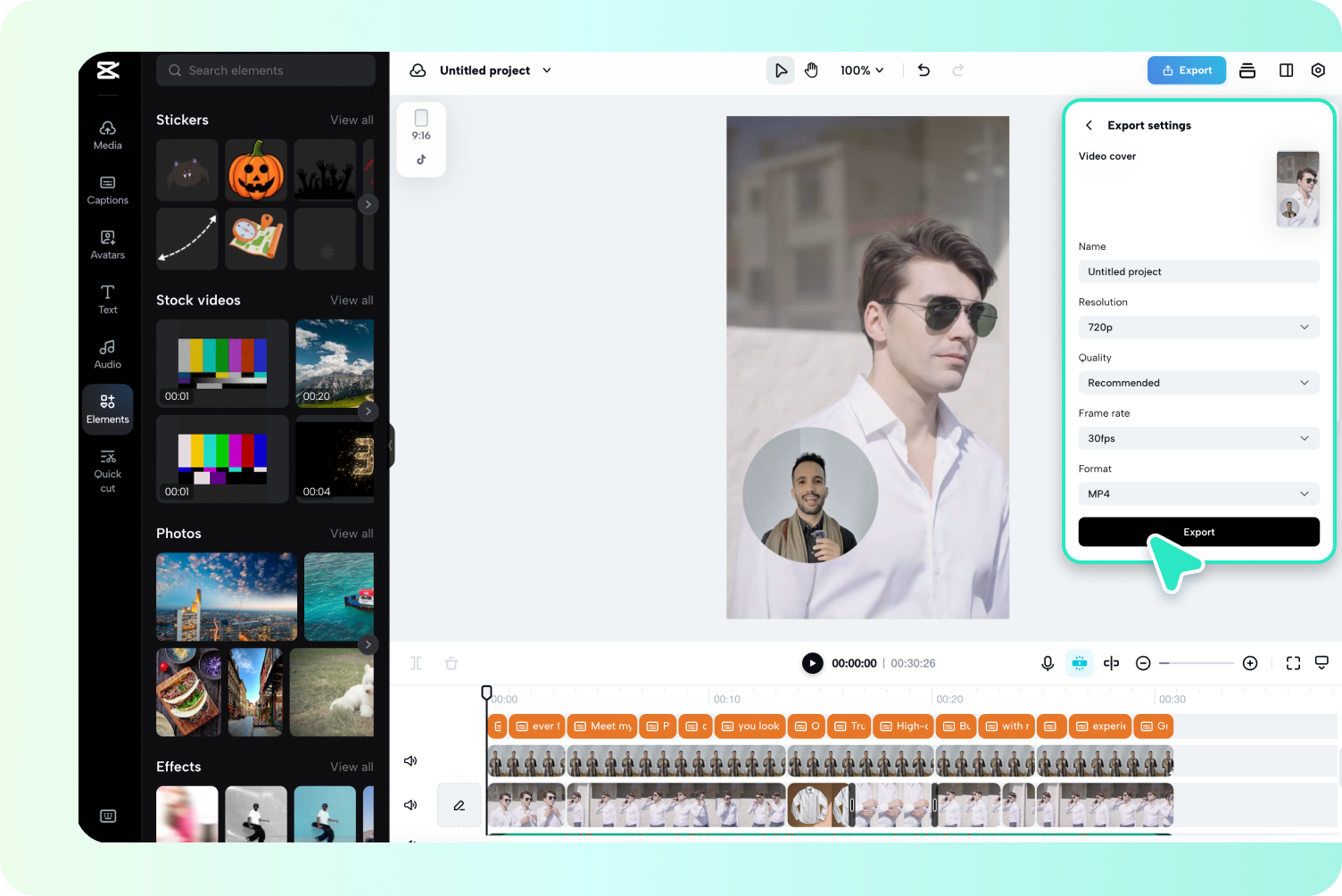Screen dimensions: 1342x896
Task: Open the keyboard shortcuts icon at sidebar bottom
Action: tap(107, 816)
